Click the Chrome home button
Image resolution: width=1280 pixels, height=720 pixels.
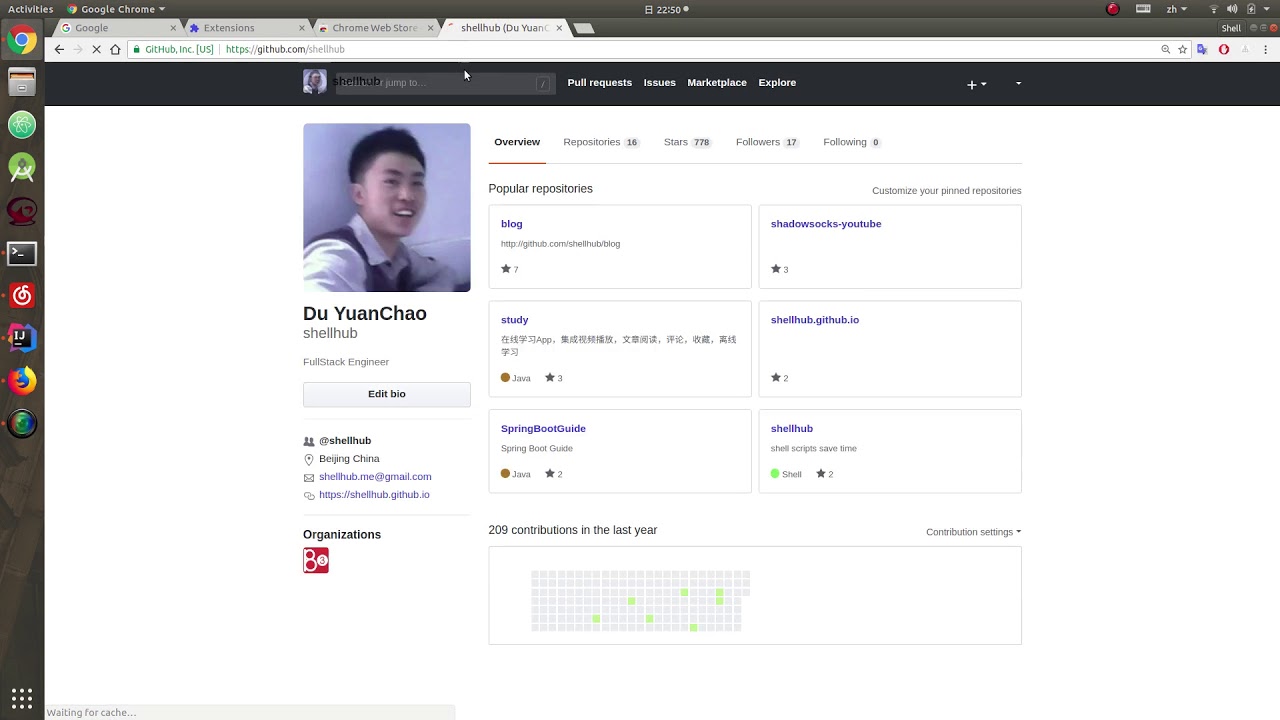pyautogui.click(x=115, y=49)
